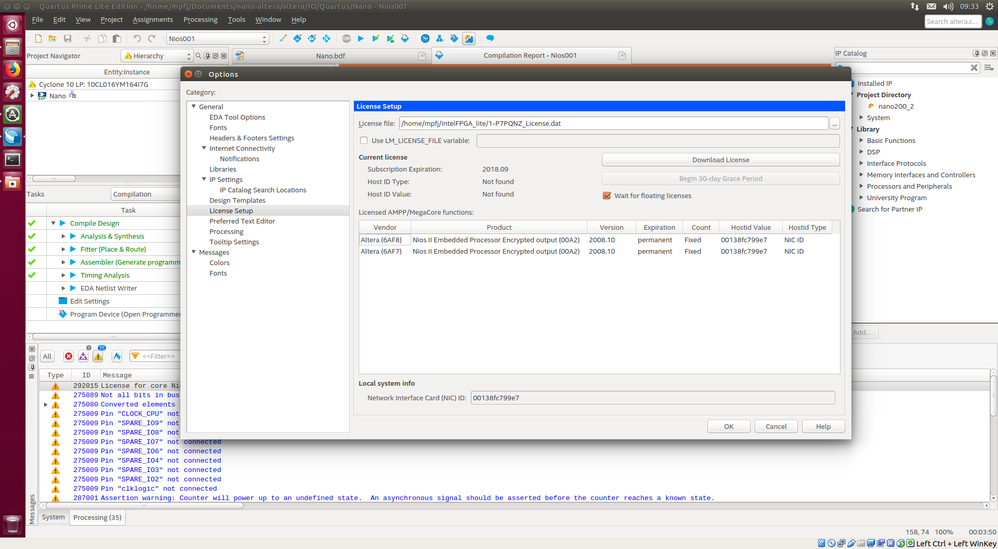
Task: Toggle the error filter in Messages panel
Action: coord(68,356)
